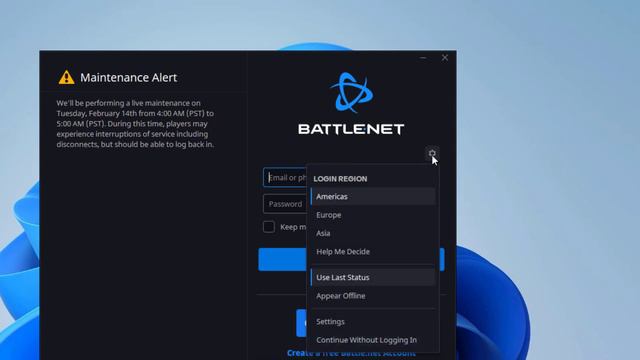Image resolution: width=640 pixels, height=360 pixels.
Task: Click the maintenance message paragraph
Action: [x=135, y=124]
